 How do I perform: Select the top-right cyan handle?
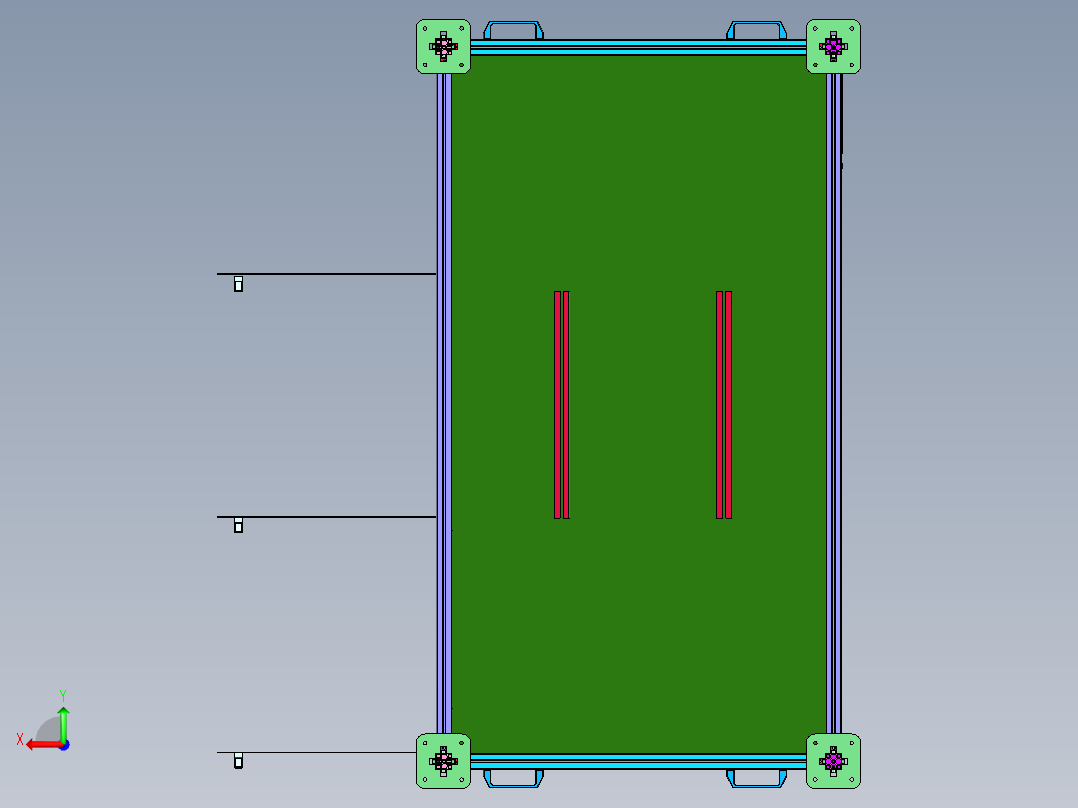(756, 30)
